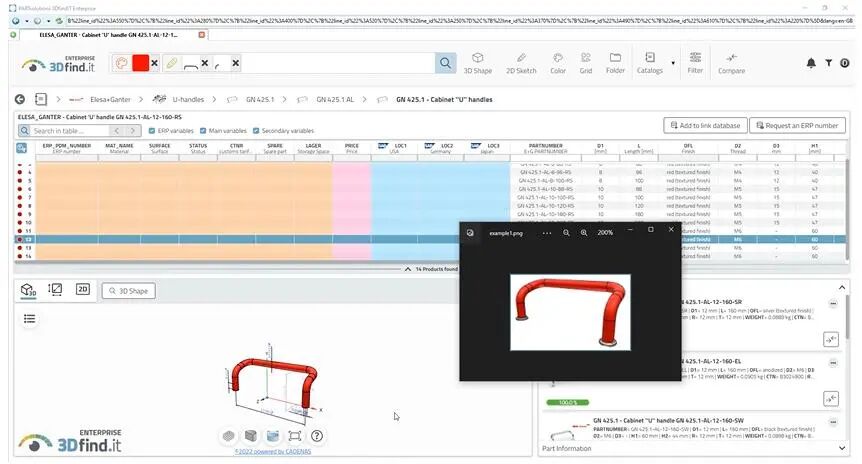The image size is (862, 464).
Task: Open the 2D Sketch search tool
Action: point(521,63)
